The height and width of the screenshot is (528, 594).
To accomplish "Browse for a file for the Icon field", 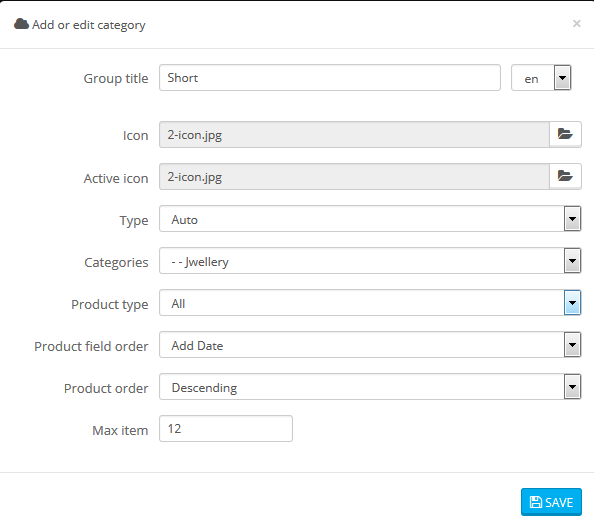I will 565,134.
